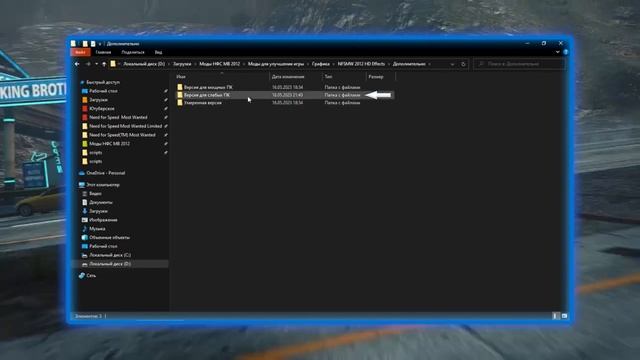
Task: Open the Поделиться ribbon tab
Action: (x=133, y=52)
